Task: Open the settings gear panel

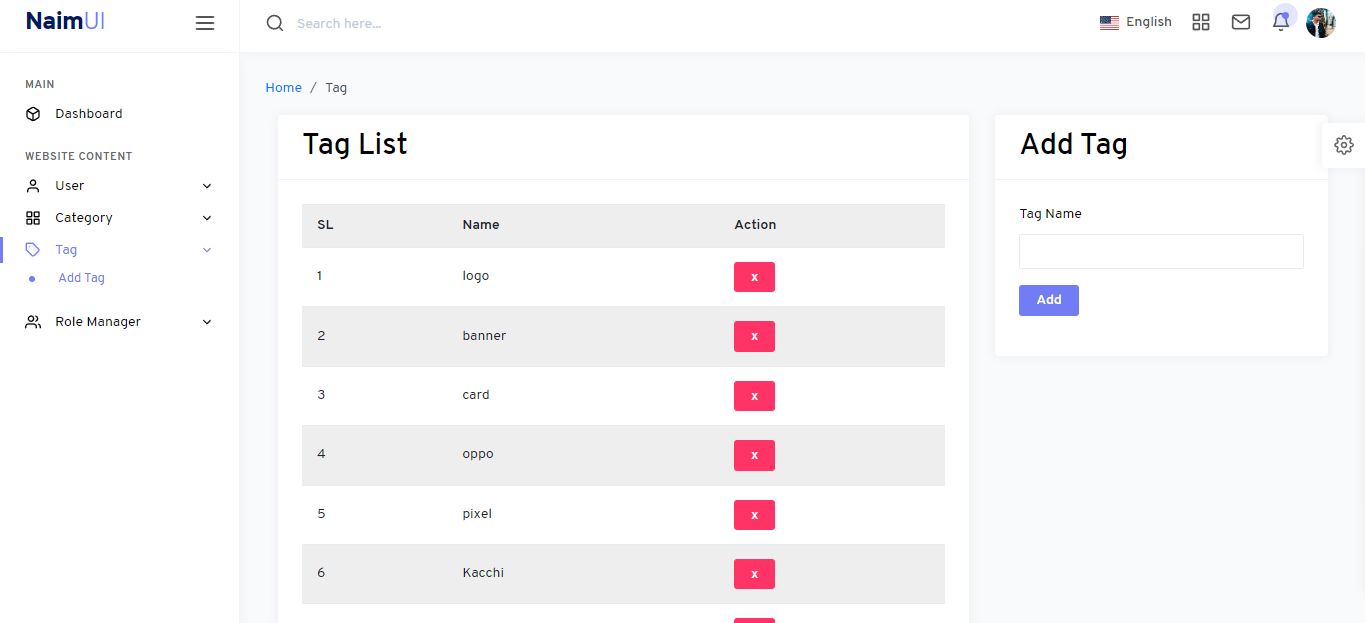Action: 1344,145
